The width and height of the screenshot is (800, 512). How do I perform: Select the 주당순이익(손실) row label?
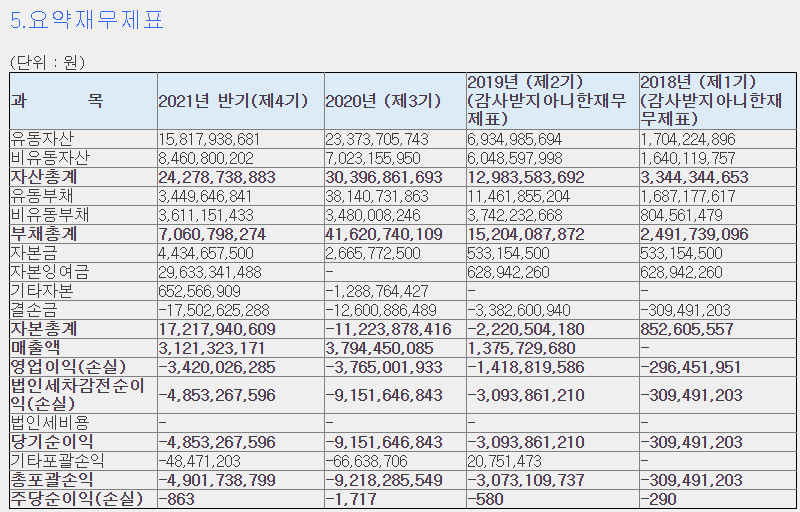coord(77,499)
